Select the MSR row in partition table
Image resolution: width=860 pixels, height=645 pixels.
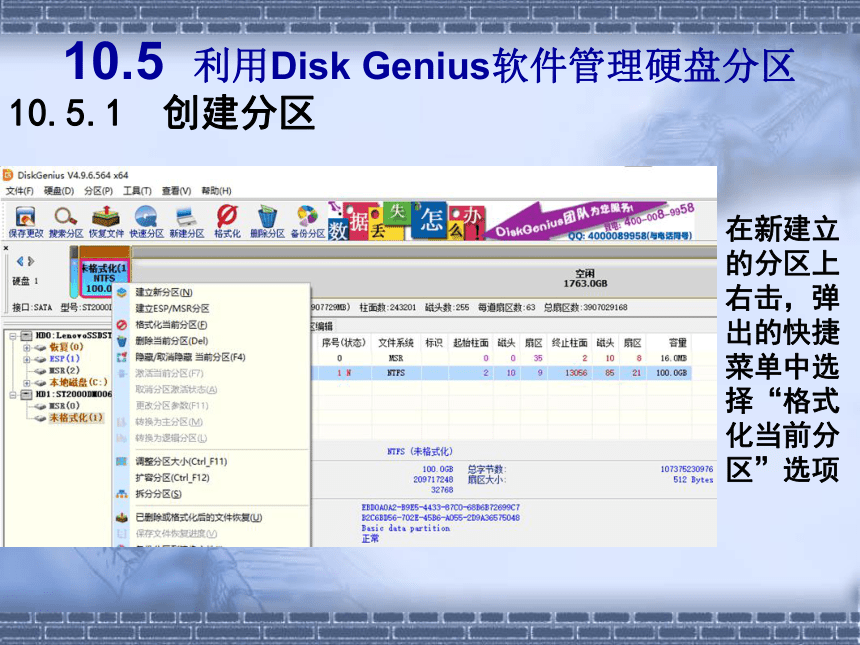point(503,358)
